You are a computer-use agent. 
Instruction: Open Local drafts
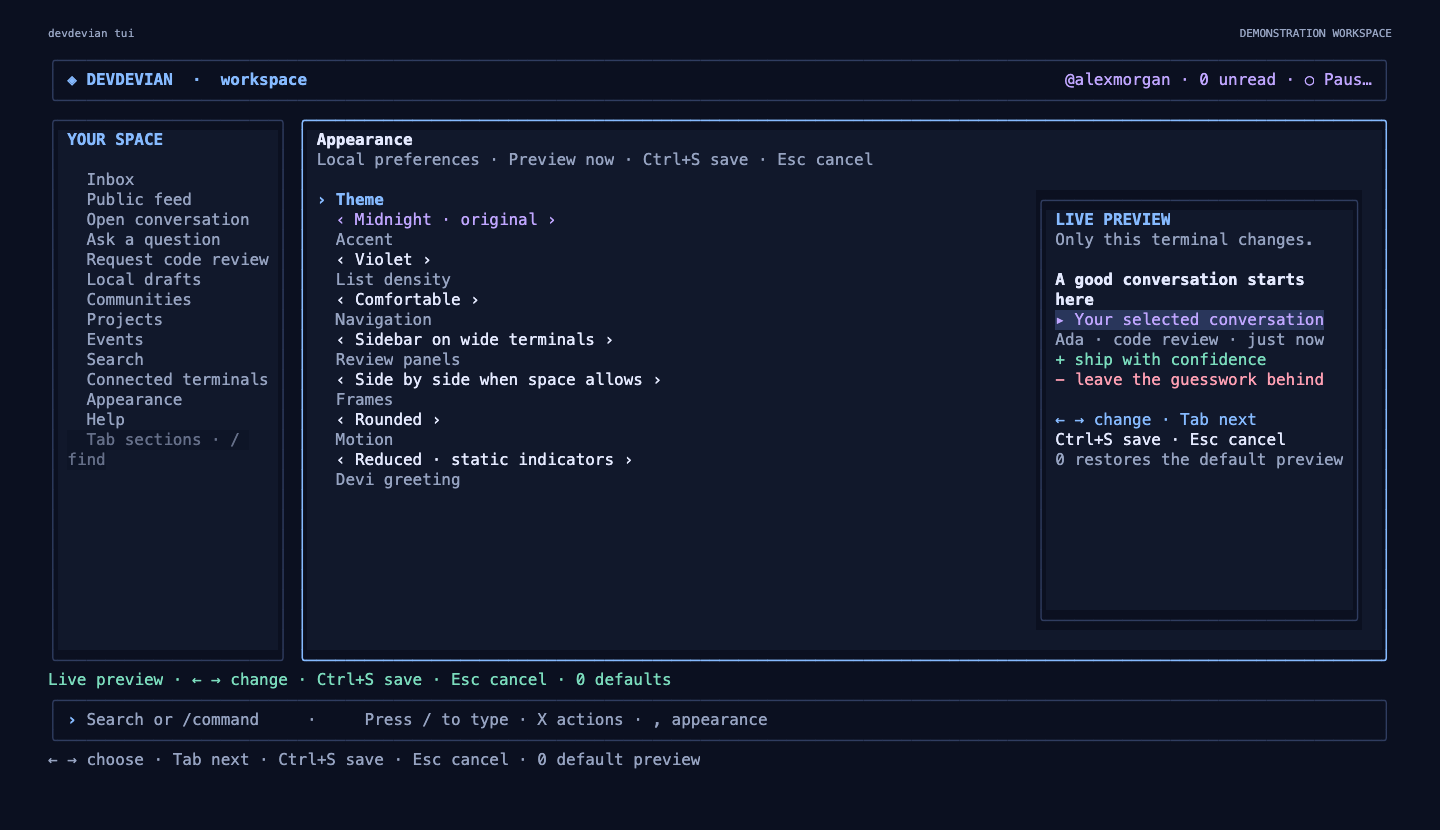(x=144, y=280)
